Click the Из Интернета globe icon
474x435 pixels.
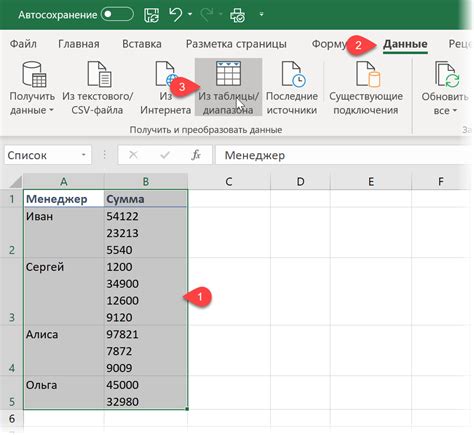[166, 74]
